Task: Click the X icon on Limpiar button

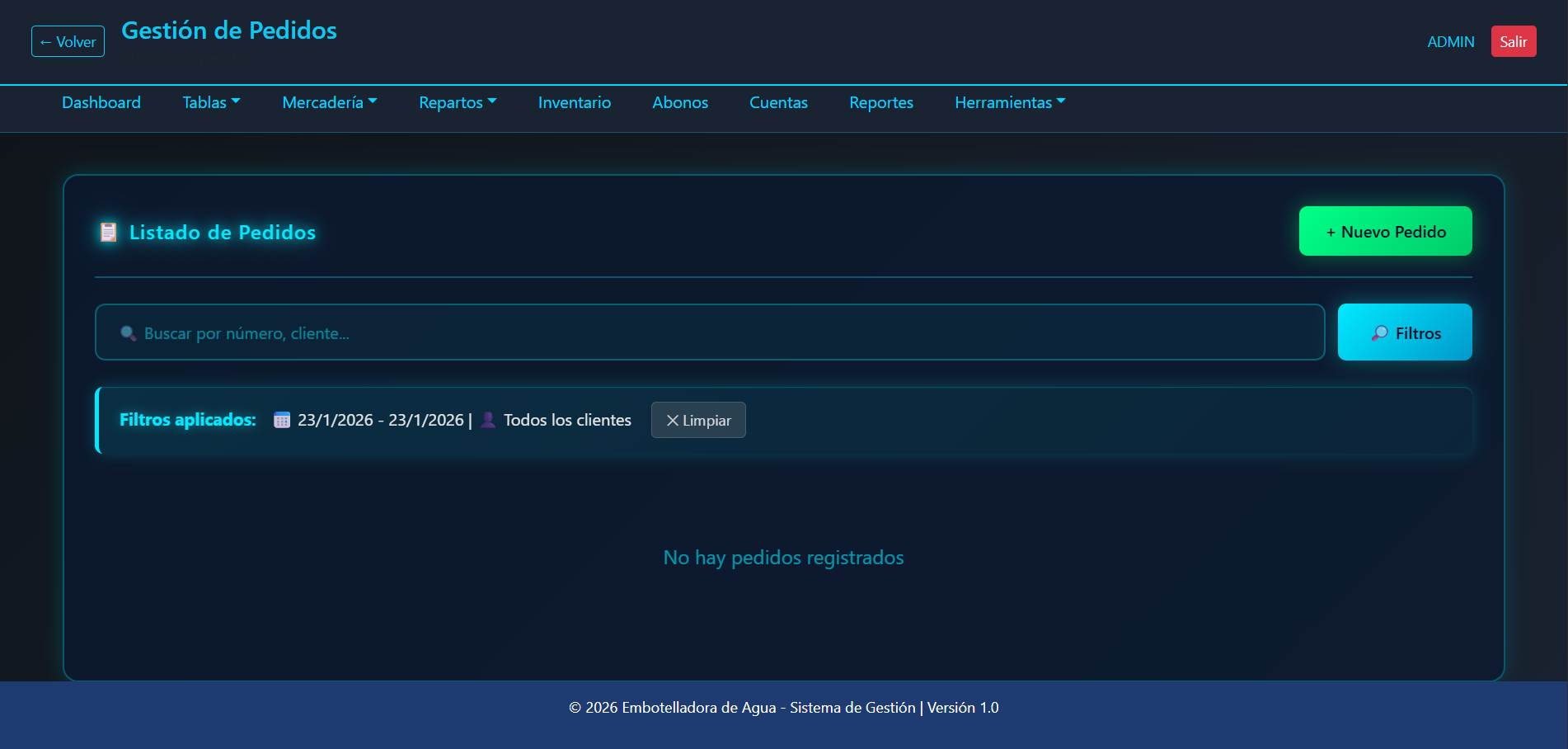Action: click(673, 421)
